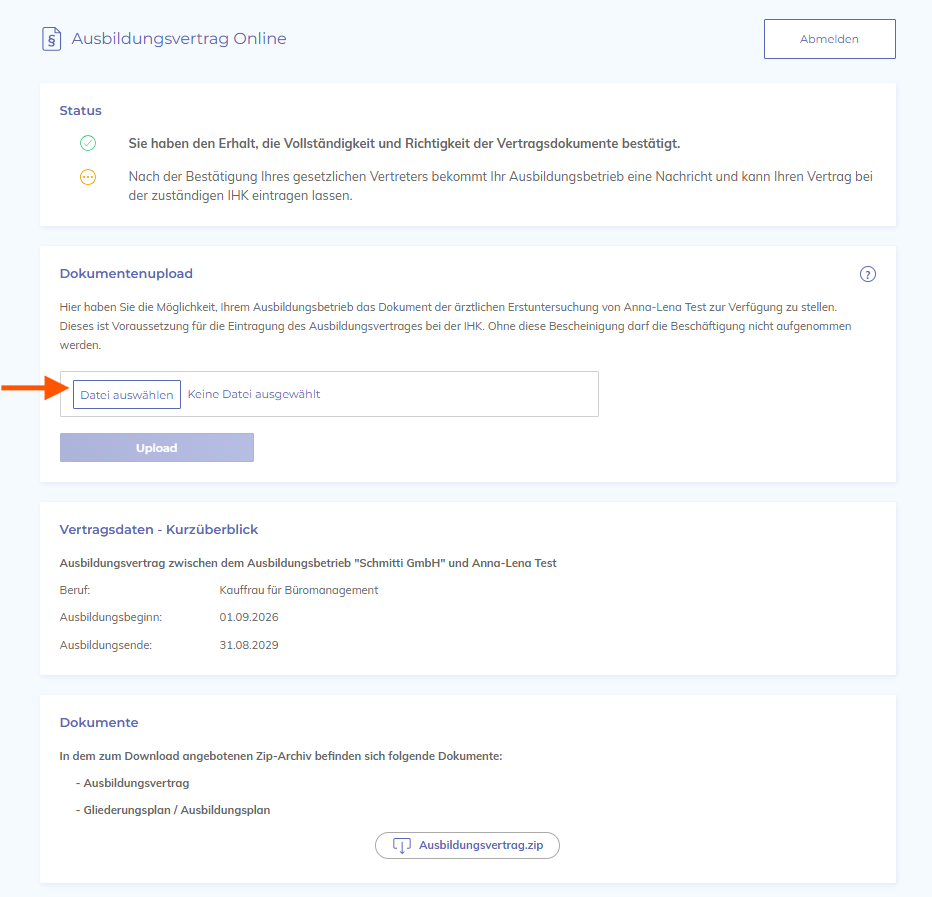Click the green checkmark status icon

[x=88, y=143]
